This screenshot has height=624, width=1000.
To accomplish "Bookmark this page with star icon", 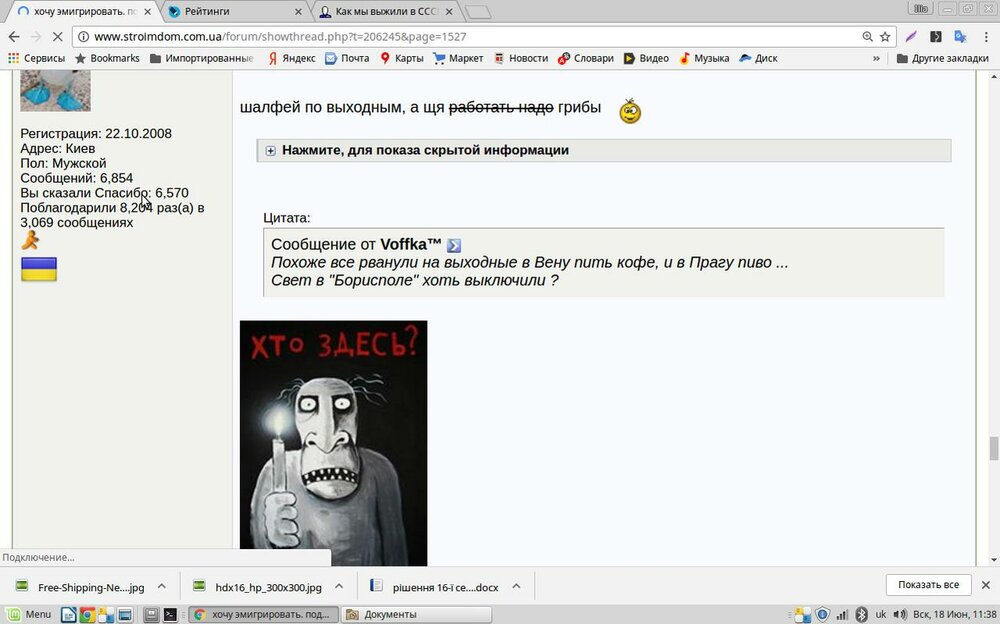I will pos(885,37).
